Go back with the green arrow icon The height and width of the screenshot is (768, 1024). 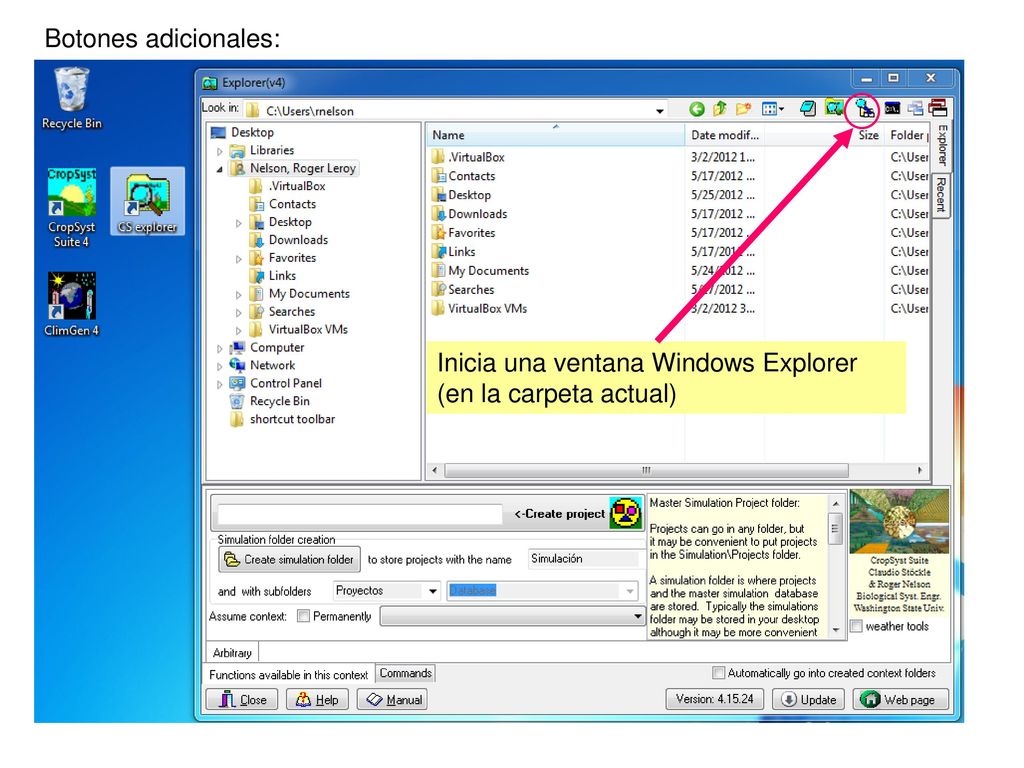[697, 109]
